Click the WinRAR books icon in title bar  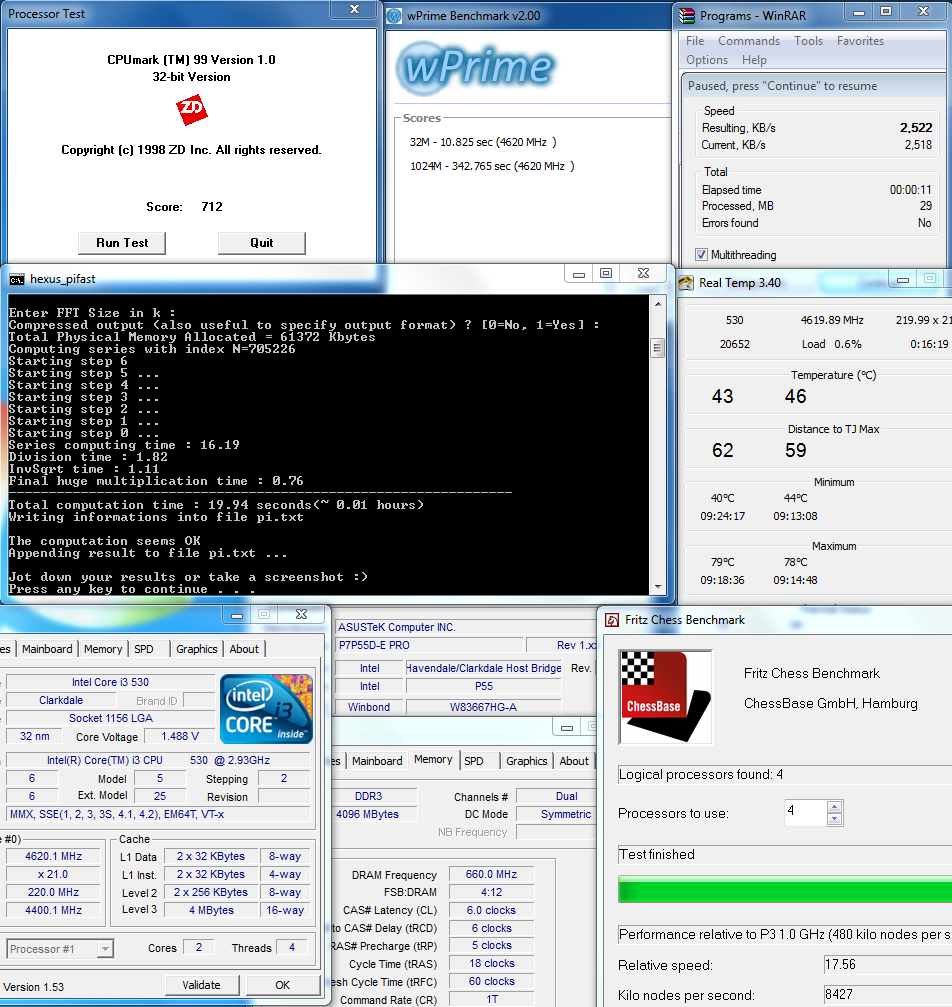point(687,15)
